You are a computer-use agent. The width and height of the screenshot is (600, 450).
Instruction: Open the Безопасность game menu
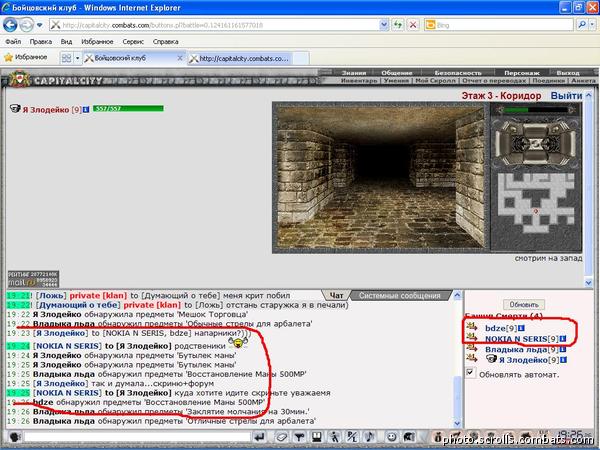(458, 73)
